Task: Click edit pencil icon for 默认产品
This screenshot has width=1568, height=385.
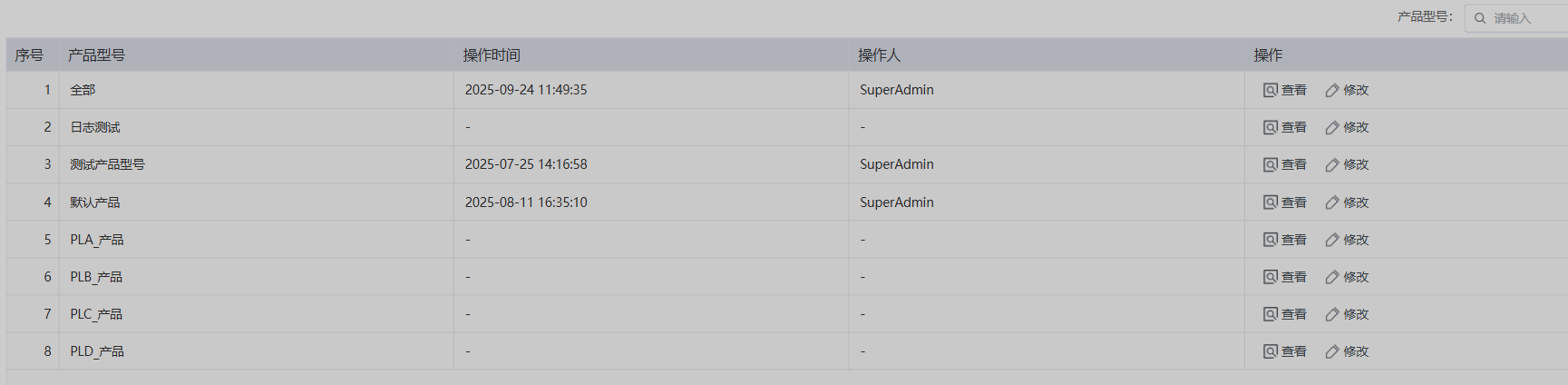Action: 1332,202
